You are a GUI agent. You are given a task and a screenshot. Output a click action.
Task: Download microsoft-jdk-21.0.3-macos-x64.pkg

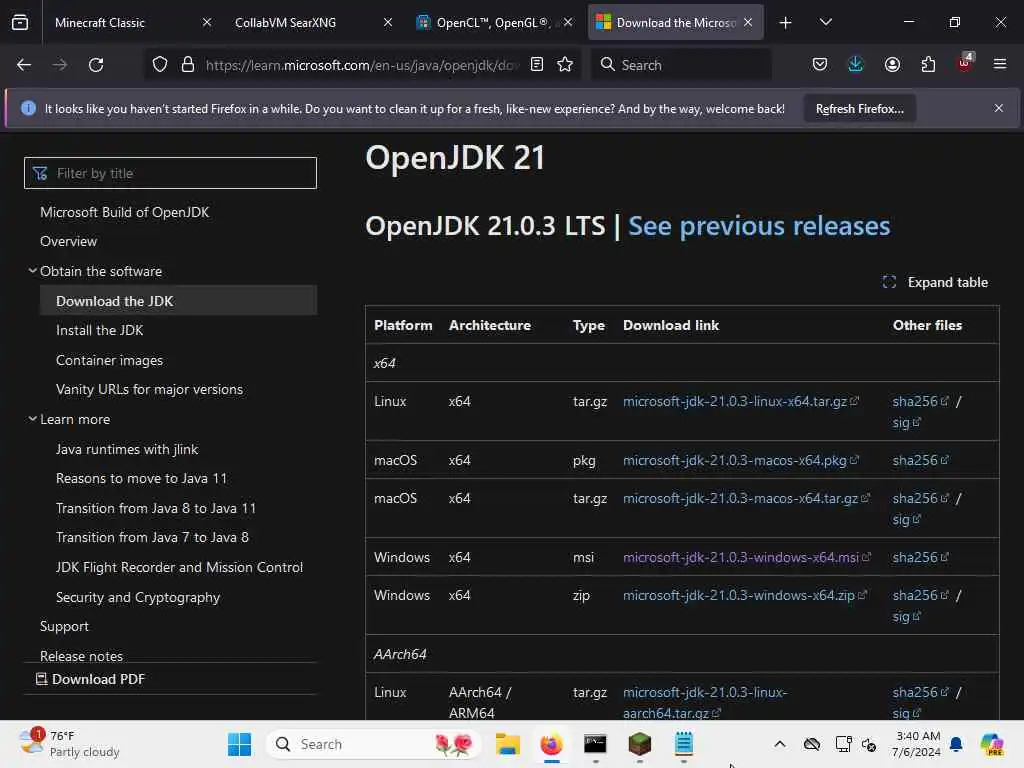click(741, 460)
